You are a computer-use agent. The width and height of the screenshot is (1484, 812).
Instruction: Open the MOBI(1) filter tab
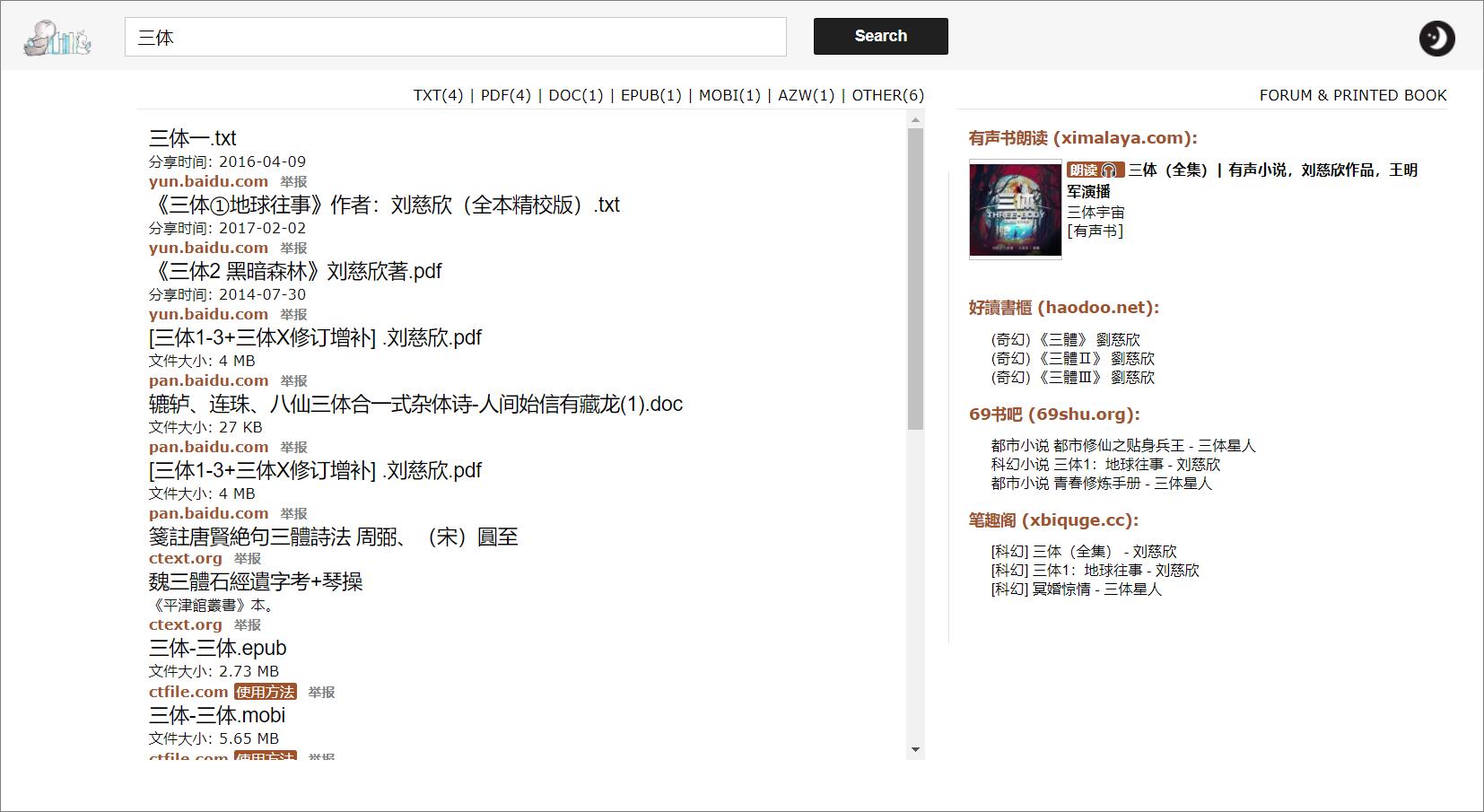(729, 94)
